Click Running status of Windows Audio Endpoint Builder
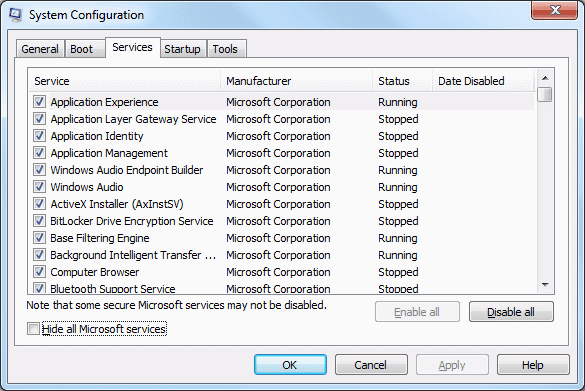This screenshot has height=391, width=585. click(x=398, y=170)
